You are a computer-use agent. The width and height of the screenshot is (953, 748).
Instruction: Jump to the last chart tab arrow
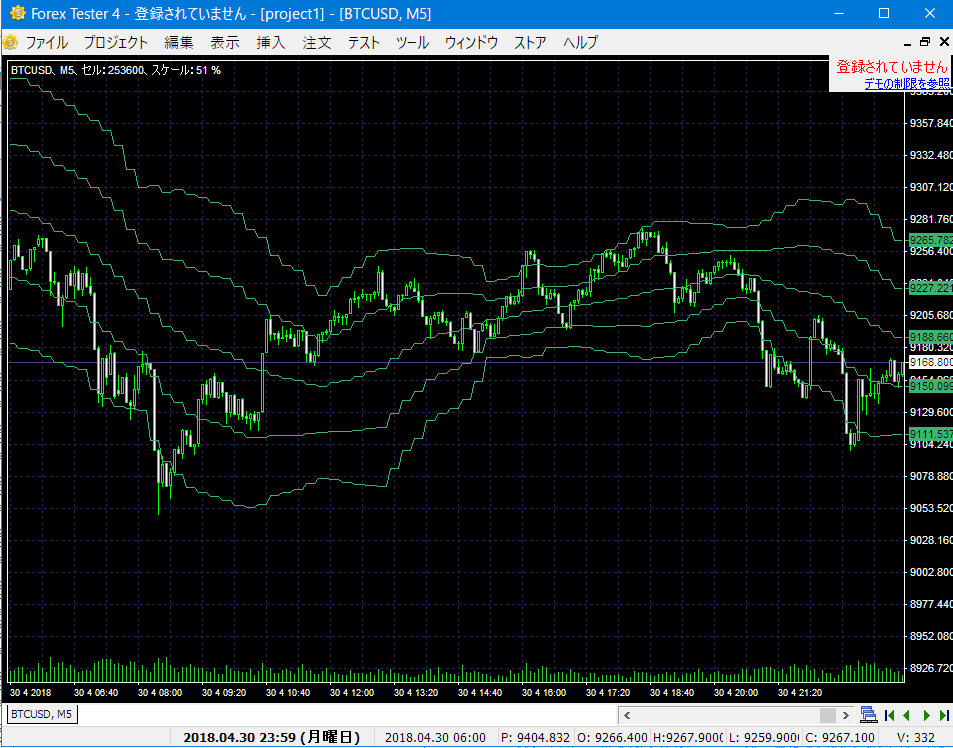point(944,715)
